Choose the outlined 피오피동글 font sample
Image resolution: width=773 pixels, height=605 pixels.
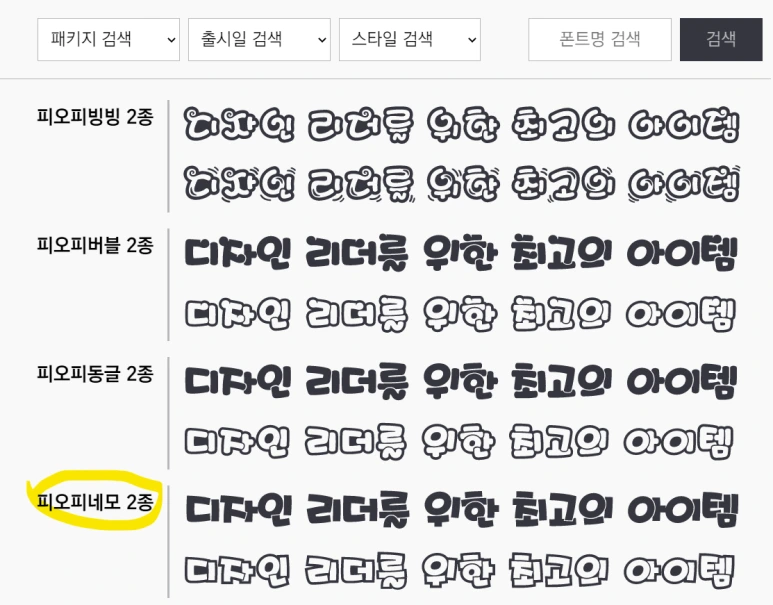[459, 441]
